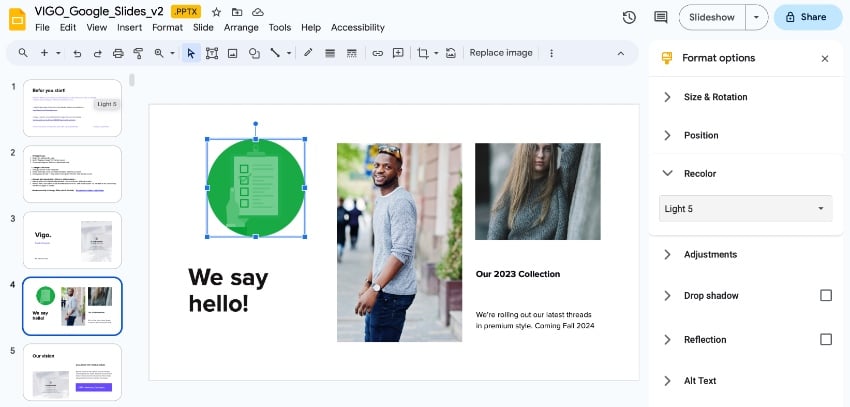Select the crop image tool

423,53
